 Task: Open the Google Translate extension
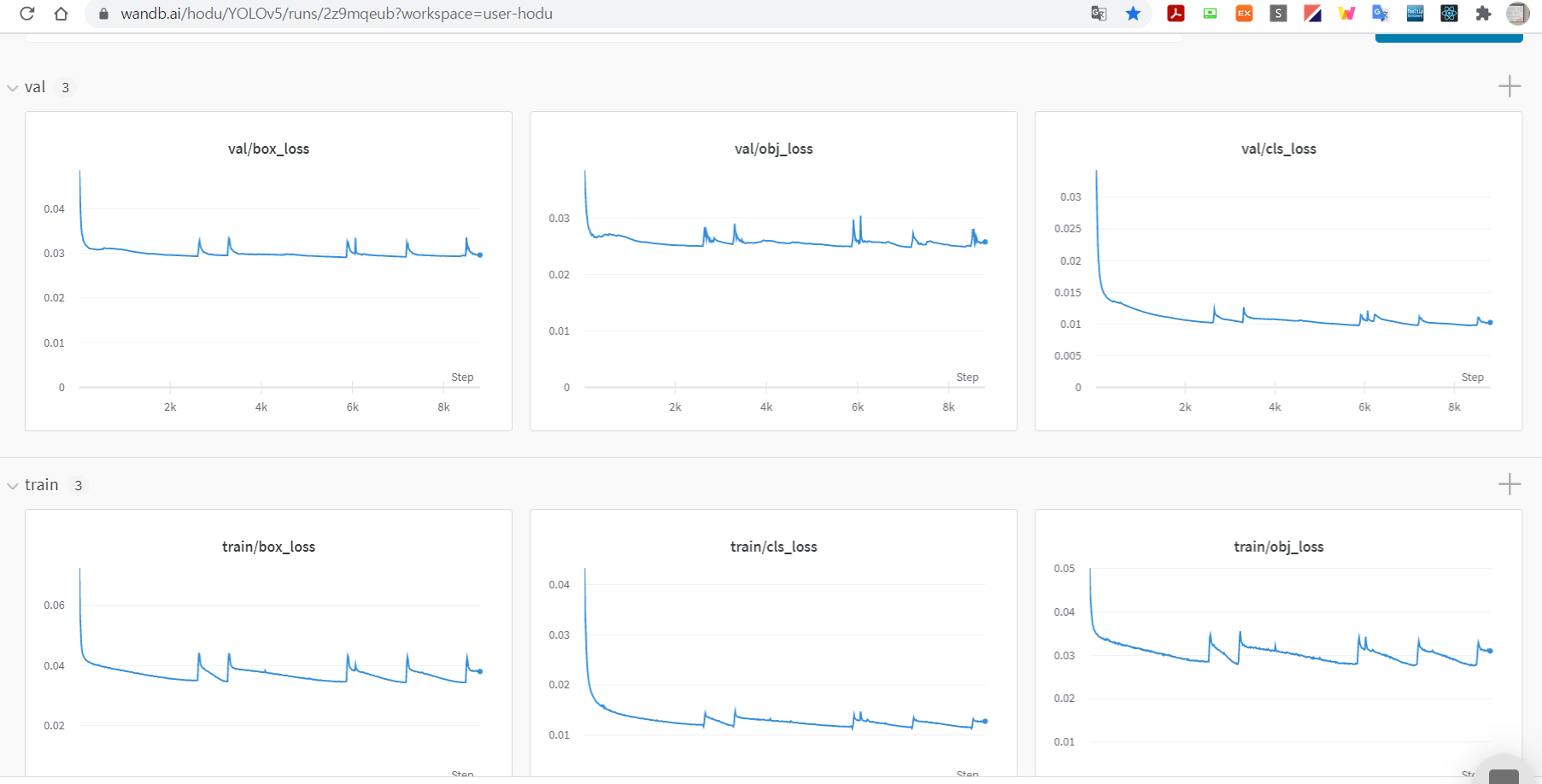click(1381, 14)
